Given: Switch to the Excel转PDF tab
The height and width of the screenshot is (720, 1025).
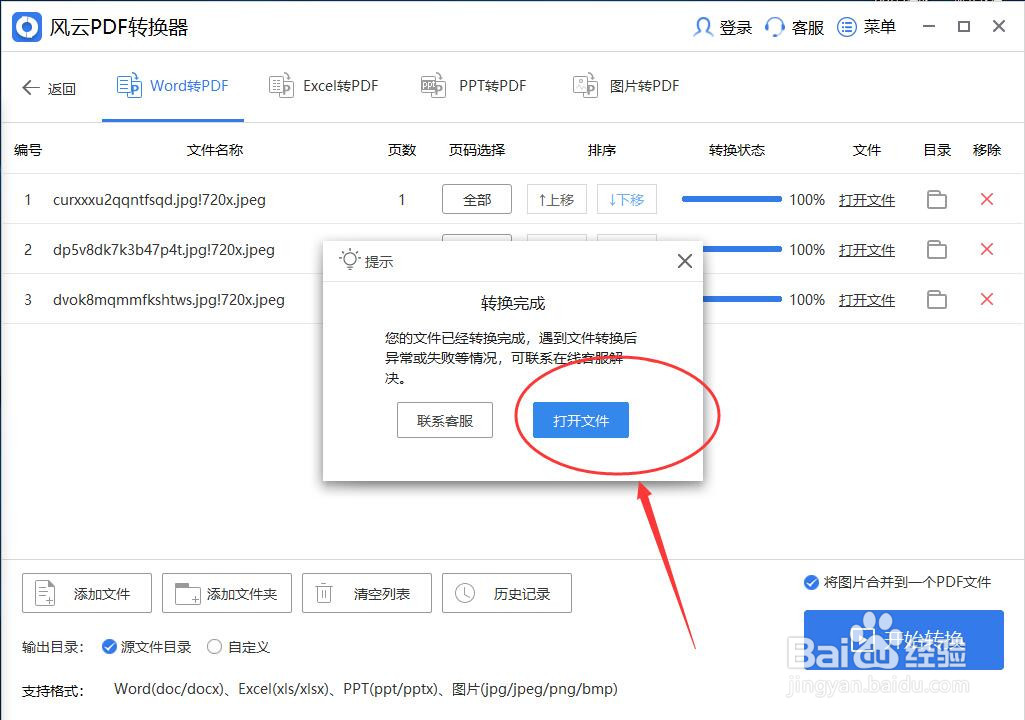Looking at the screenshot, I should pyautogui.click(x=324, y=86).
